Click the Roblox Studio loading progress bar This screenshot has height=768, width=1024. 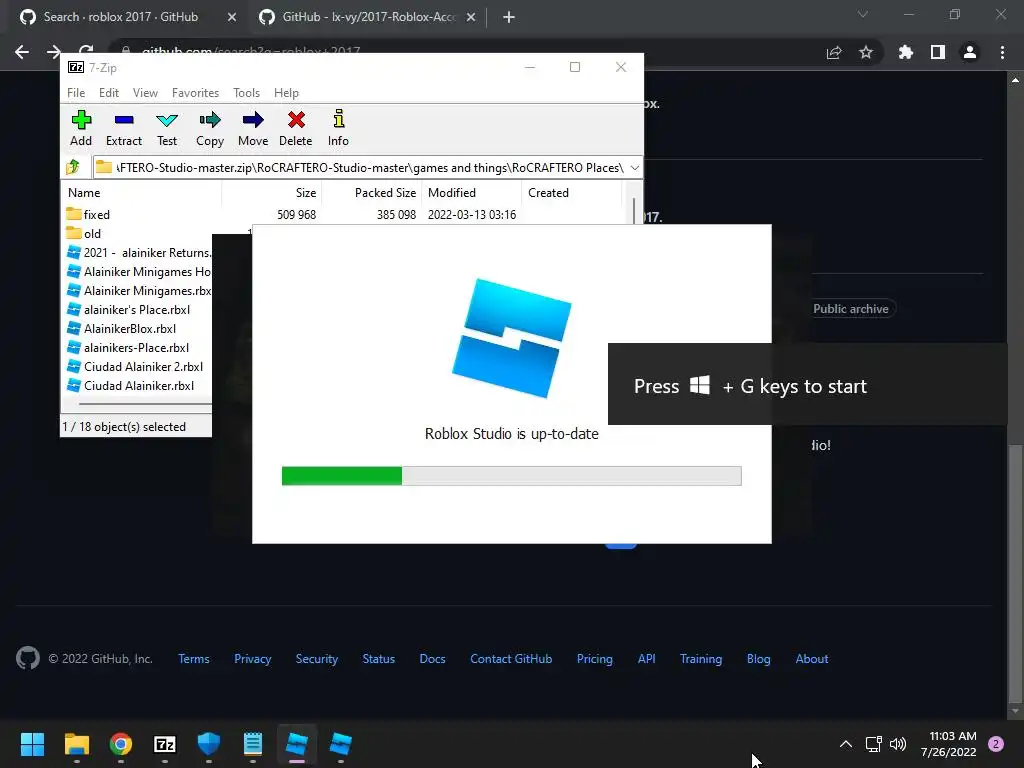[511, 475]
